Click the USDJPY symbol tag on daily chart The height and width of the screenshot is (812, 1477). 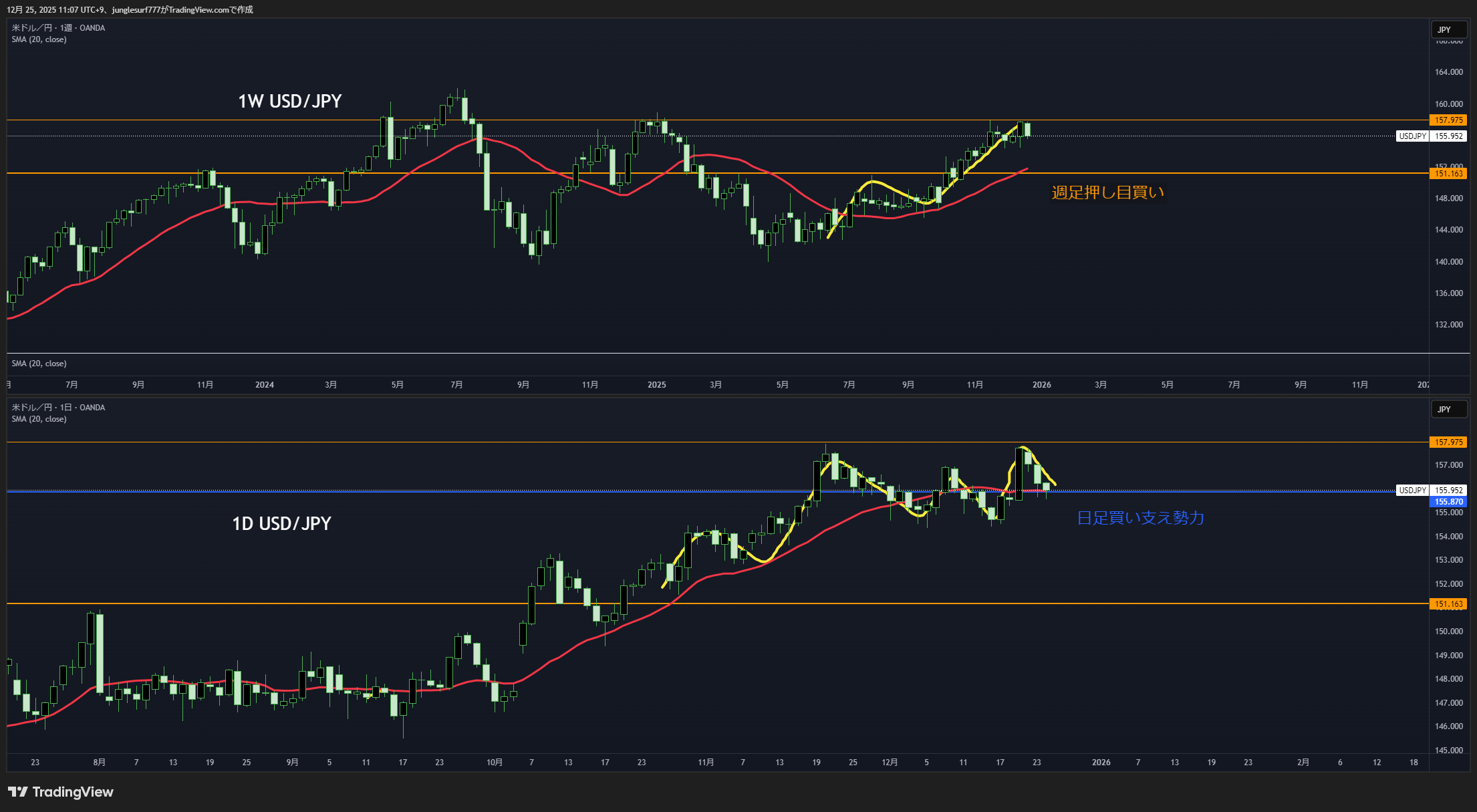point(1412,491)
